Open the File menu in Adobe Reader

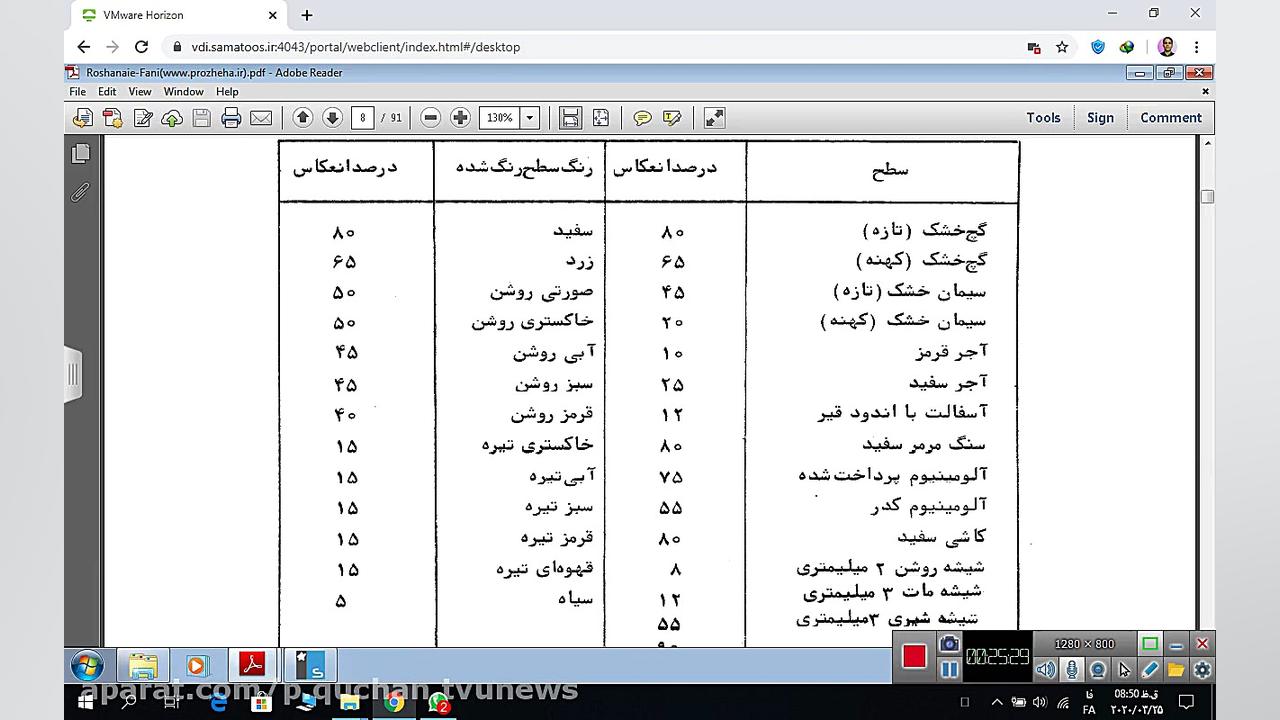coord(77,92)
